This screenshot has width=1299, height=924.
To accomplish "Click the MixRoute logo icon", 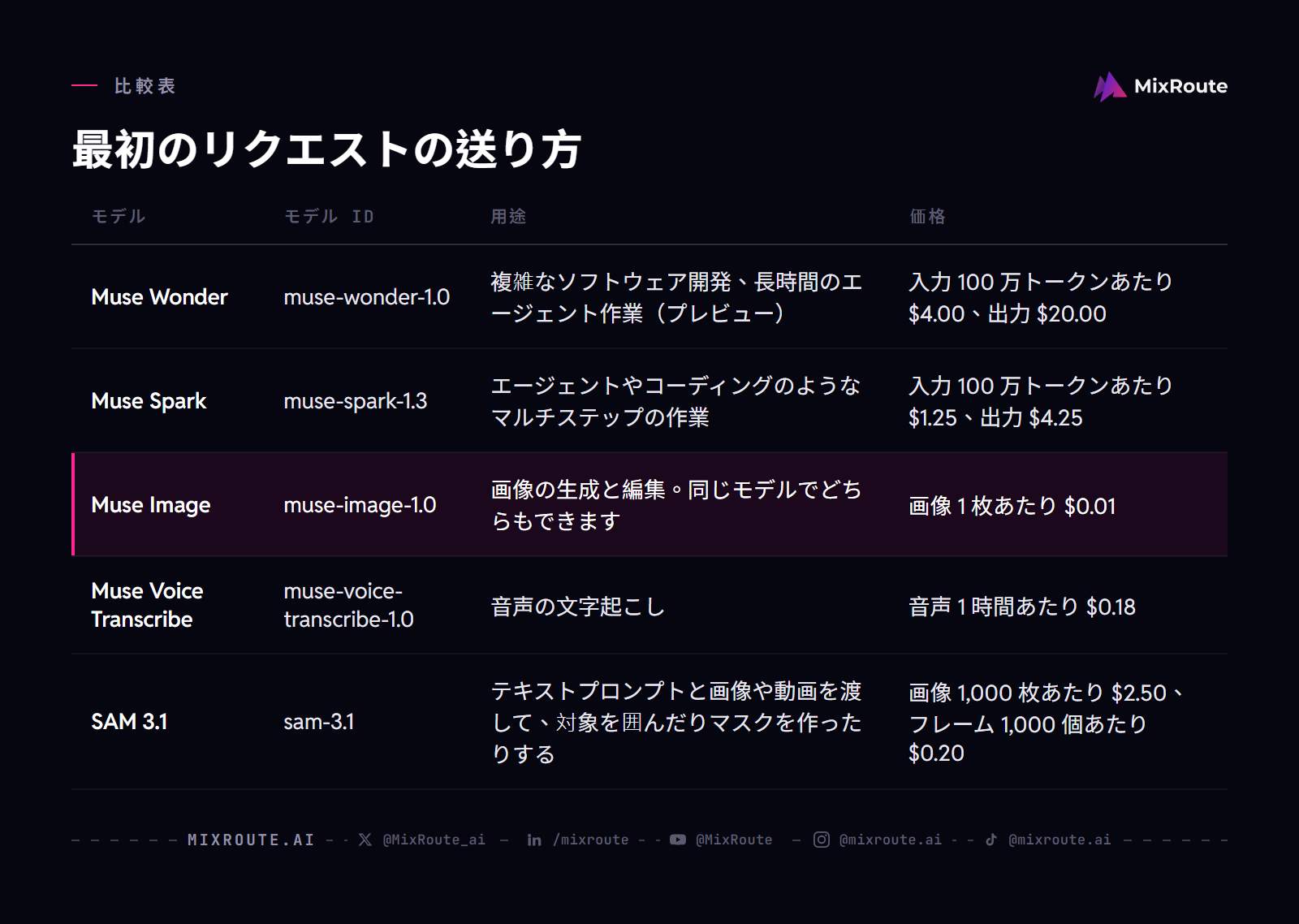I will (1110, 87).
